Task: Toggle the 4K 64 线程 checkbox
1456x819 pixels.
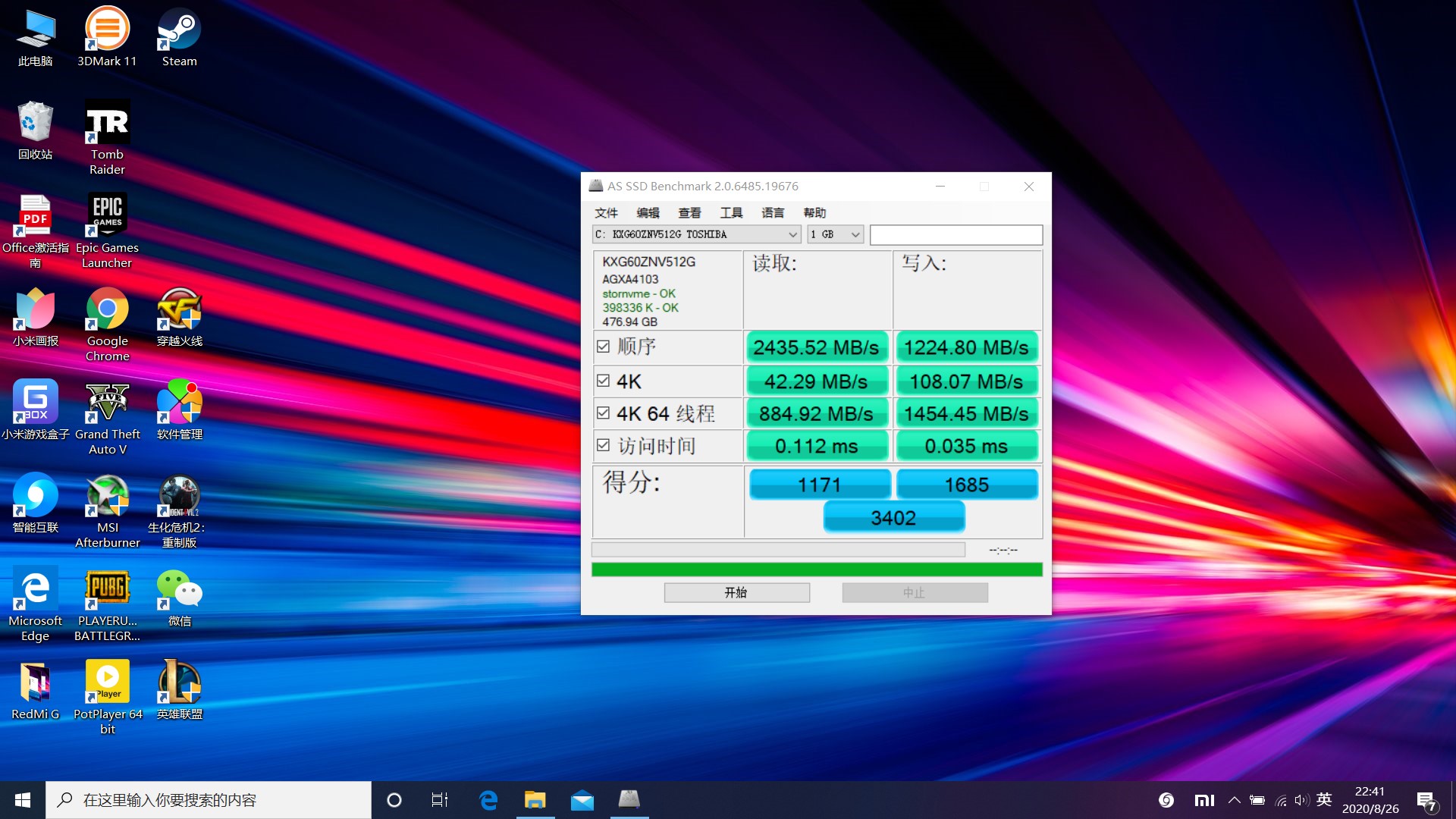Action: 603,413
